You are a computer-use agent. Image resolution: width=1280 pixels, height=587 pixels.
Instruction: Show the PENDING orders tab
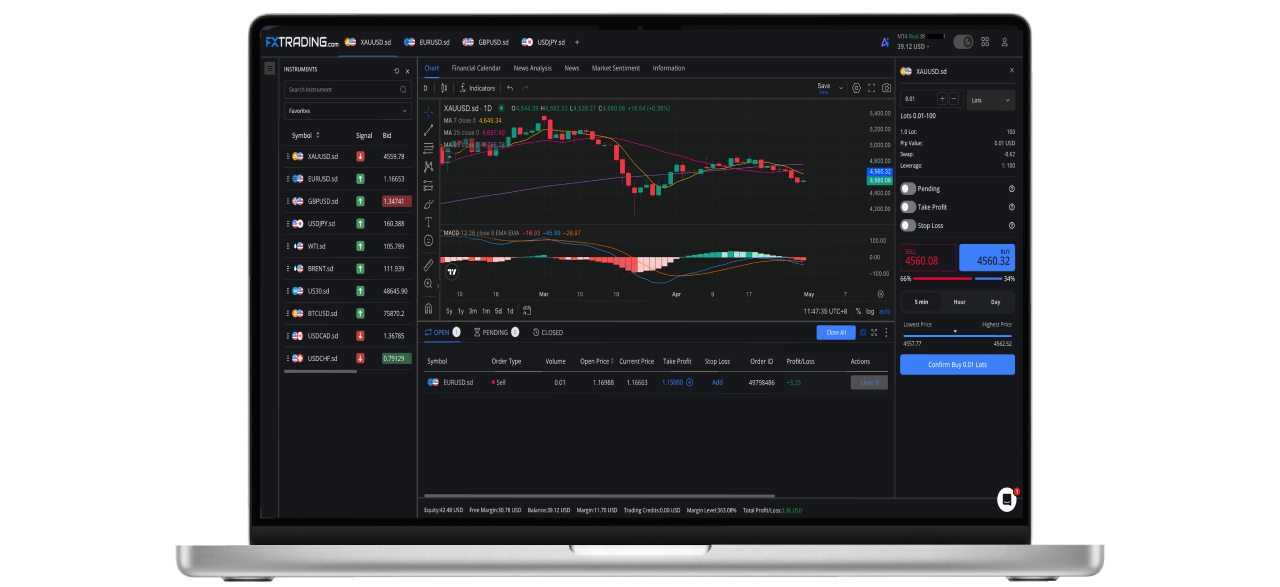(496, 332)
